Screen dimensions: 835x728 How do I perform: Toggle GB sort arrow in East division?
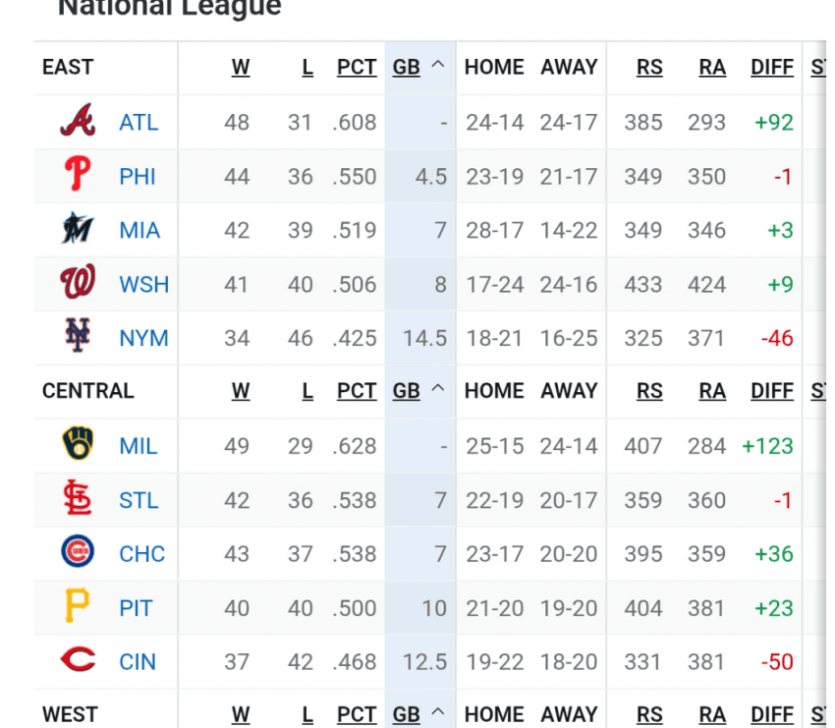tap(438, 66)
